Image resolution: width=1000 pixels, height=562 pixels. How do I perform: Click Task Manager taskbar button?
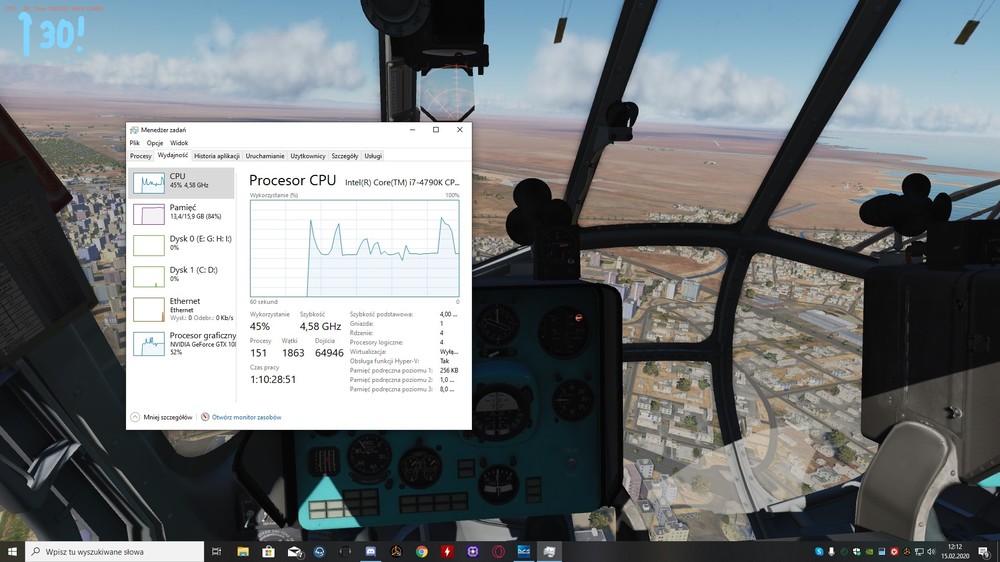tap(549, 551)
